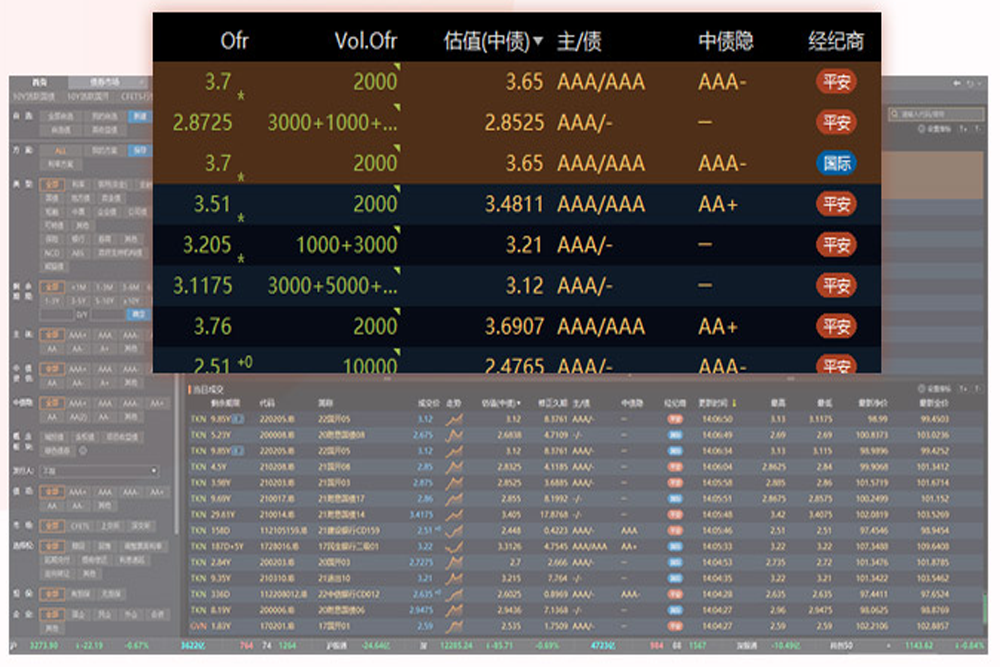Click the trend chart icon for 21国开08
This screenshot has width=1000, height=667.
pyautogui.click(x=455, y=466)
